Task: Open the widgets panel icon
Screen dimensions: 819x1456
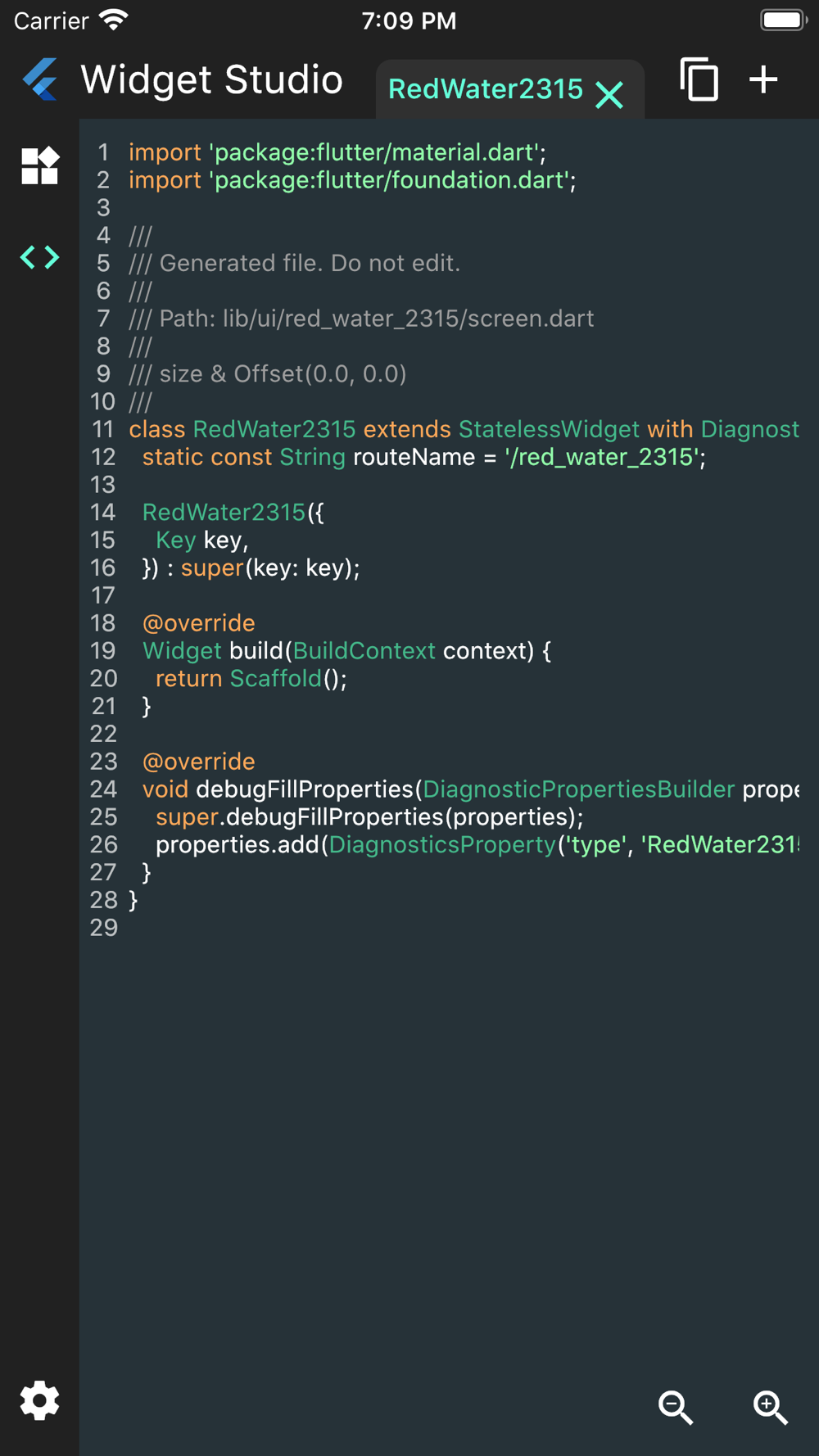Action: [39, 165]
